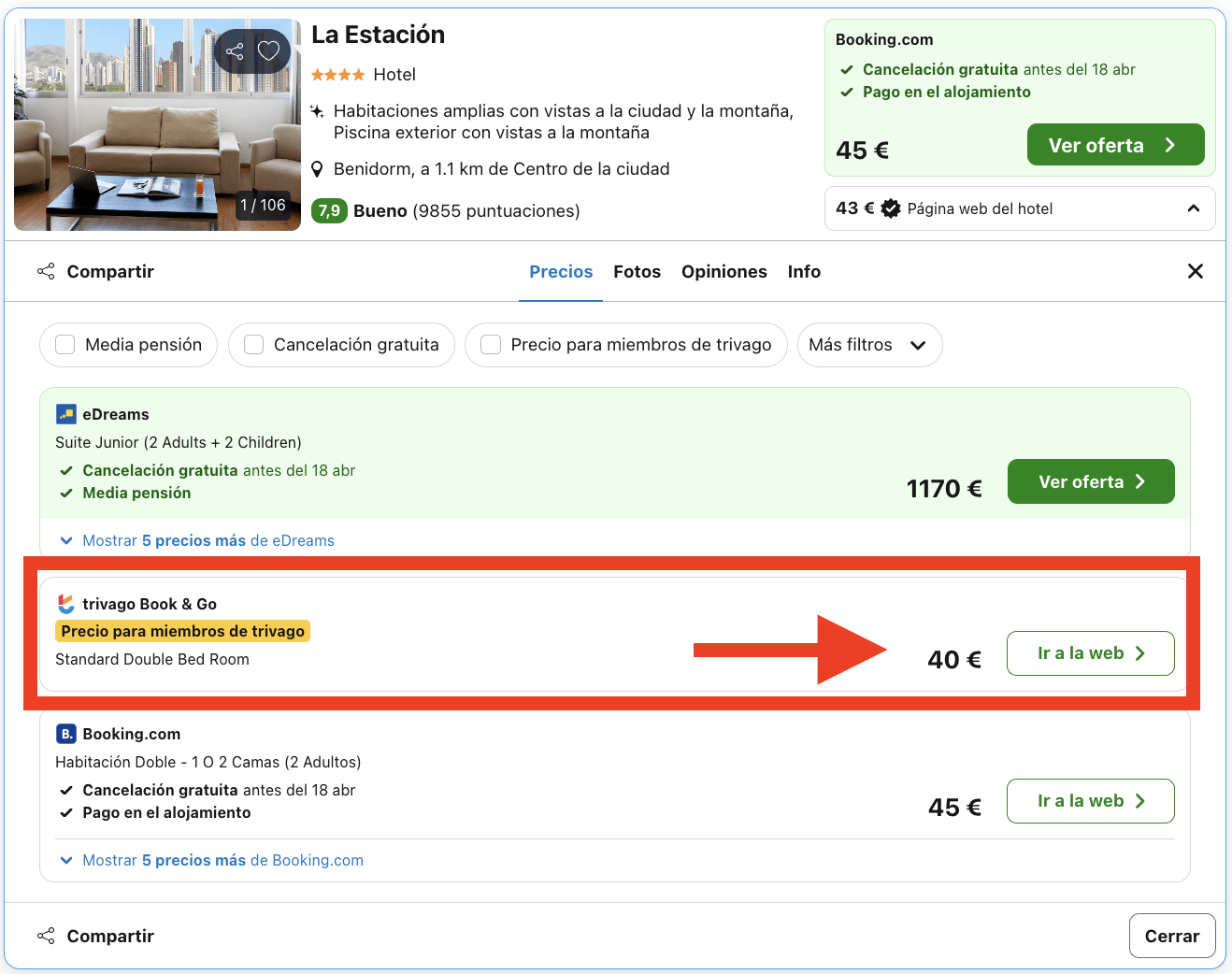The width and height of the screenshot is (1232, 974).
Task: Open the Opiniones tab
Action: pyautogui.click(x=724, y=271)
